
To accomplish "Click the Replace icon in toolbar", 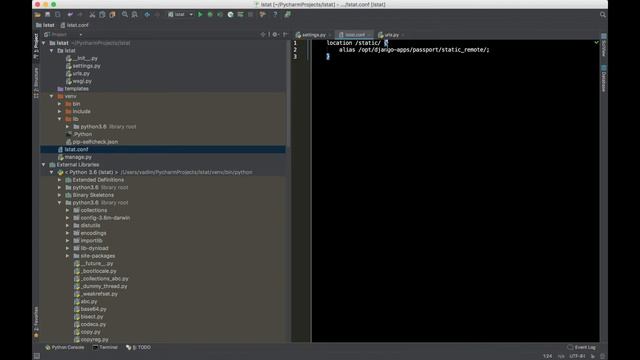I will click(135, 14).
